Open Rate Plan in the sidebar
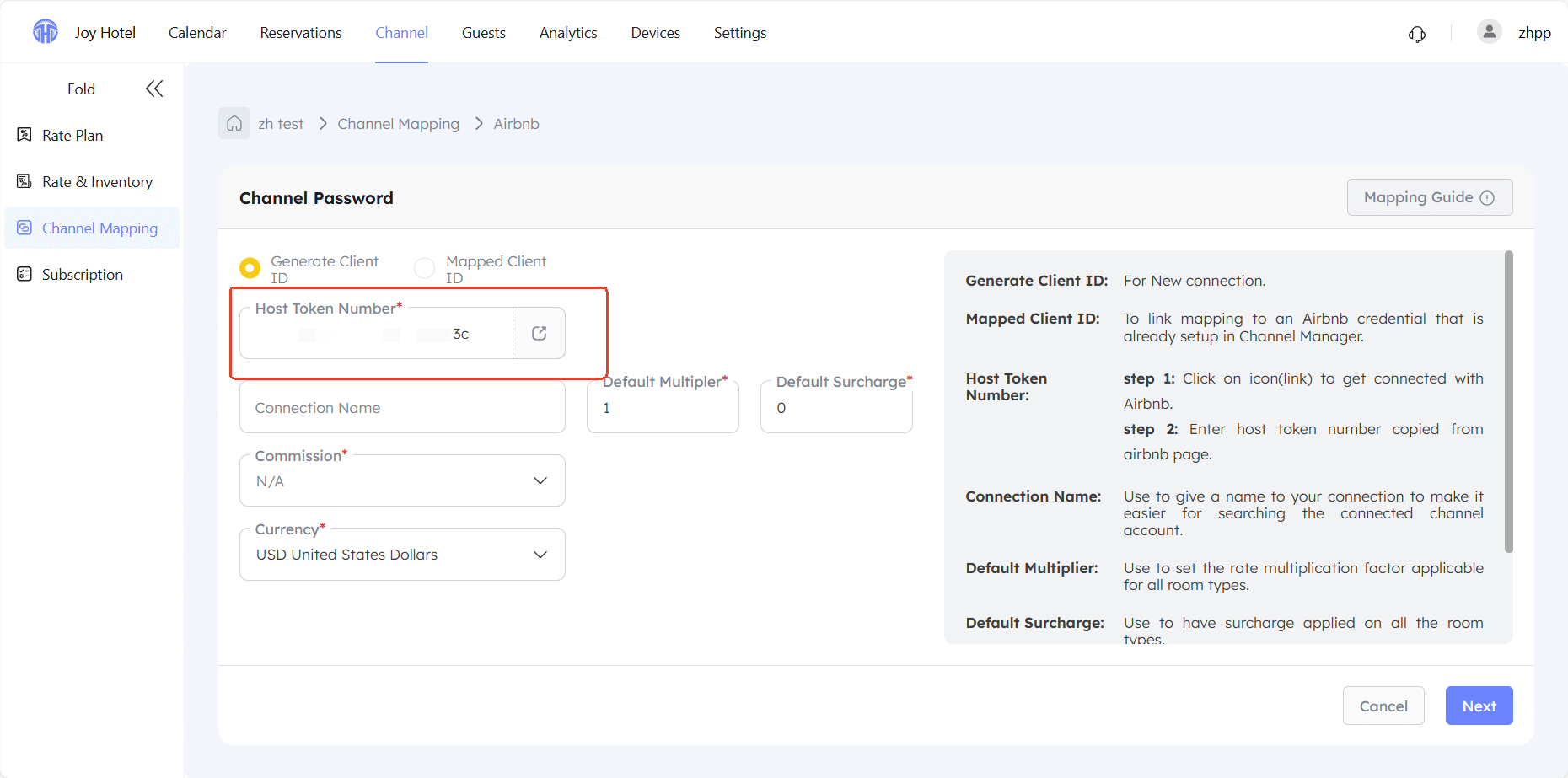The height and width of the screenshot is (778, 1568). 92,135
